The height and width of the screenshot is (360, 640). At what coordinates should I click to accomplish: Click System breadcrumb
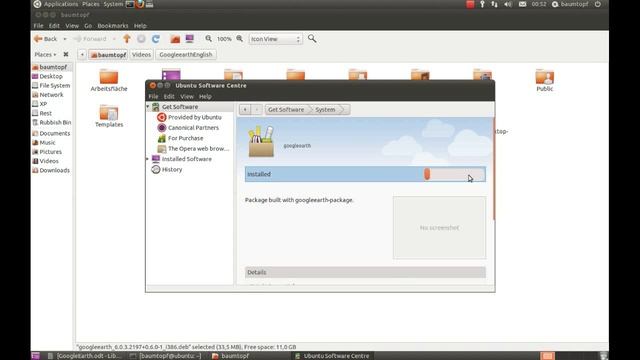point(325,109)
